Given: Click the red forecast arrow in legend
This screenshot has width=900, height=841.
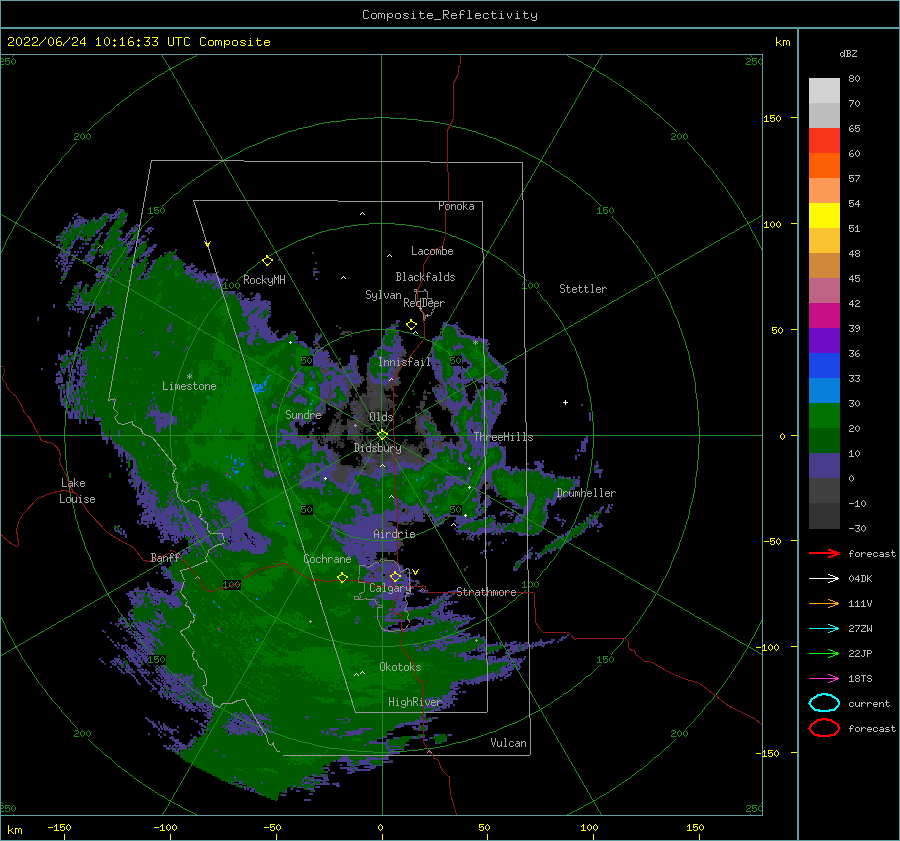Looking at the screenshot, I should pos(824,553).
